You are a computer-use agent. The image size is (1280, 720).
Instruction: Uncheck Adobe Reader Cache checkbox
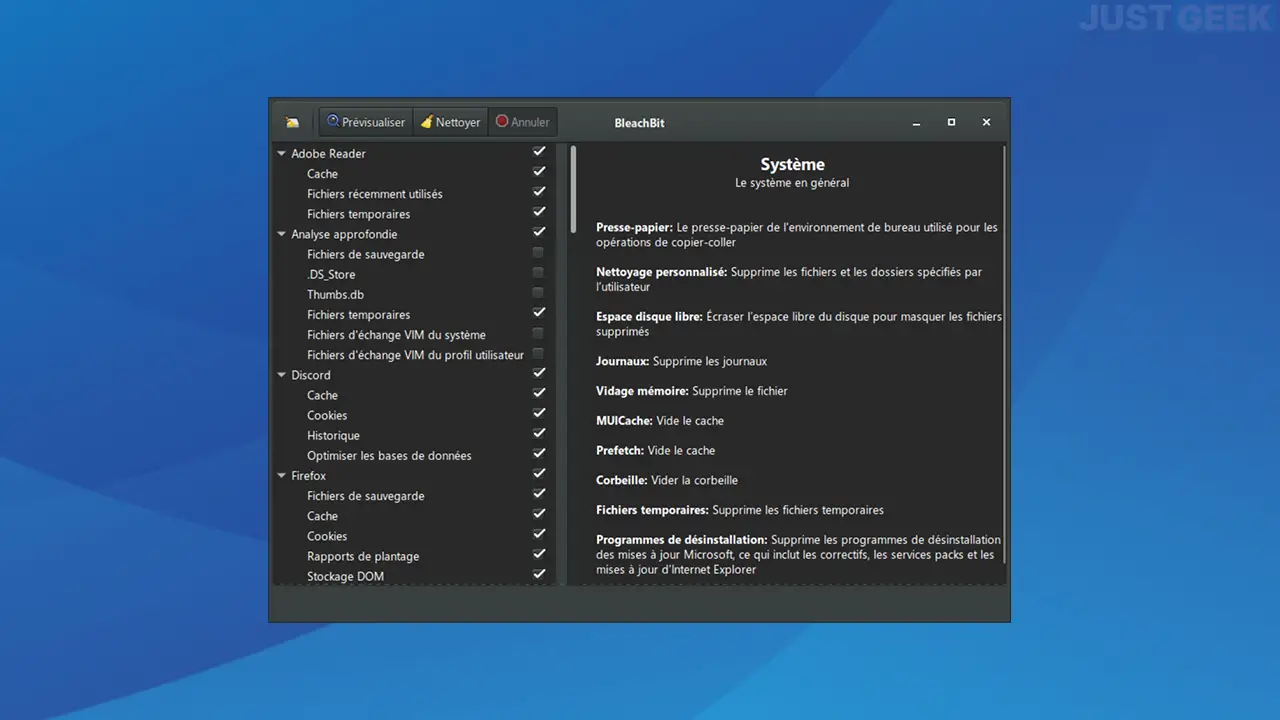(x=539, y=172)
